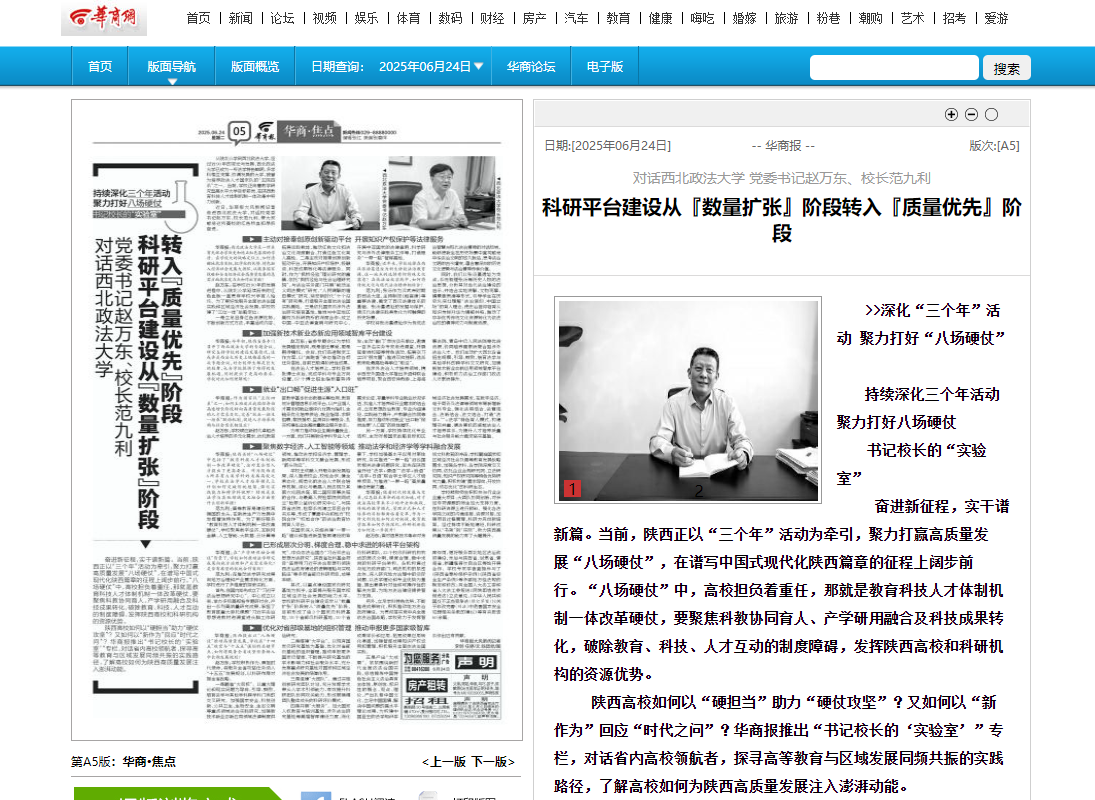Click into the search text field
1095x800 pixels.
pyautogui.click(x=893, y=68)
